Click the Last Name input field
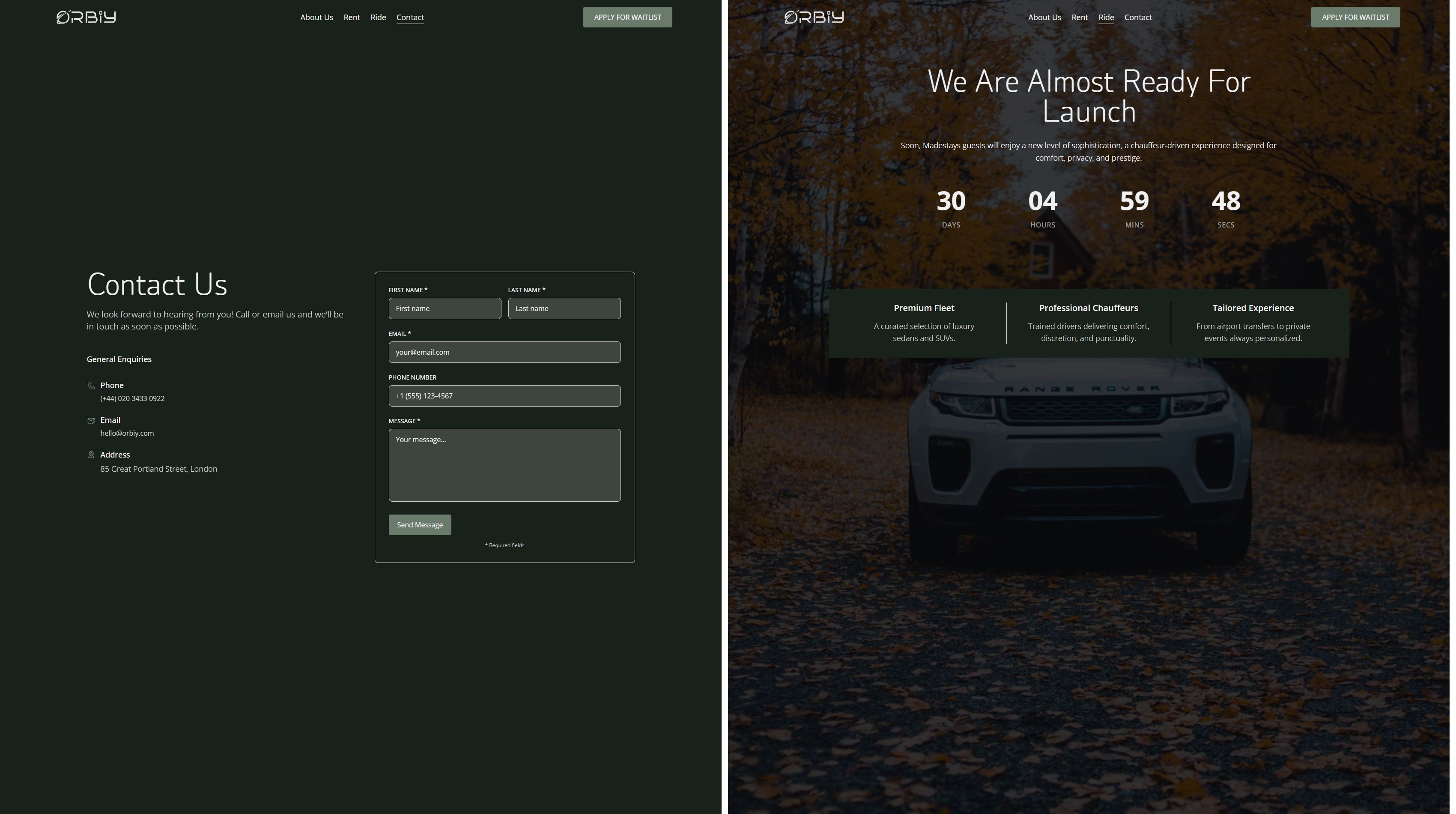The image size is (1456, 814). [564, 308]
